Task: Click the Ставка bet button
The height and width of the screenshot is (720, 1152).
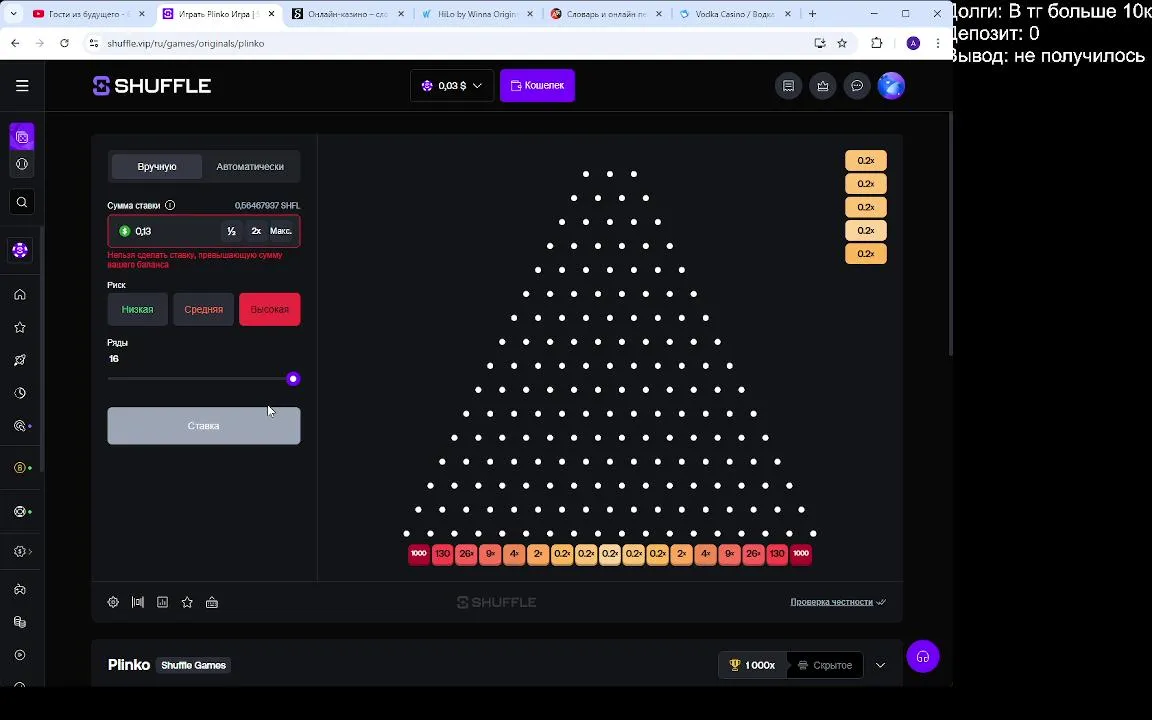Action: coord(204,426)
